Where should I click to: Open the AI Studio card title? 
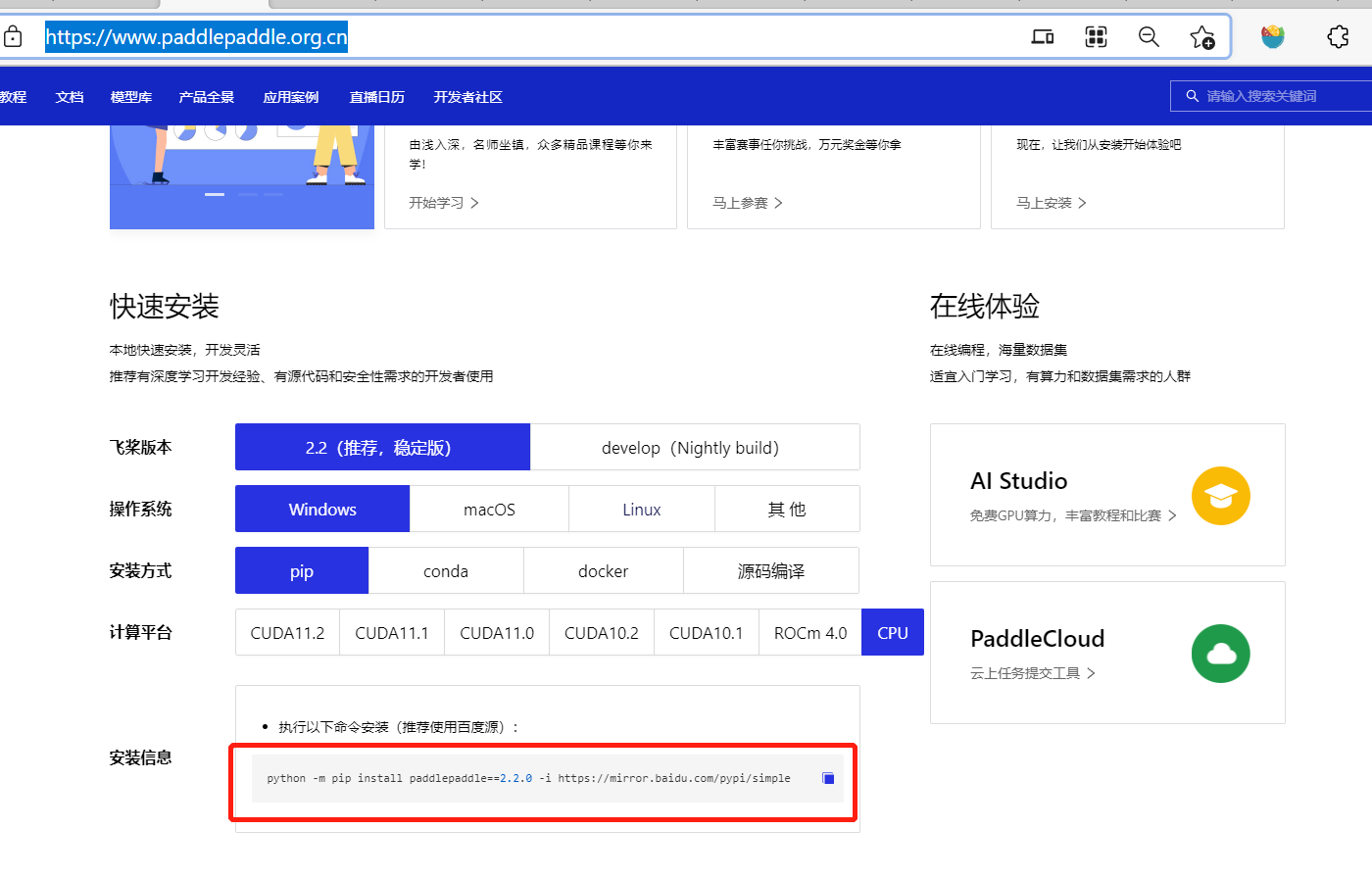(1018, 481)
